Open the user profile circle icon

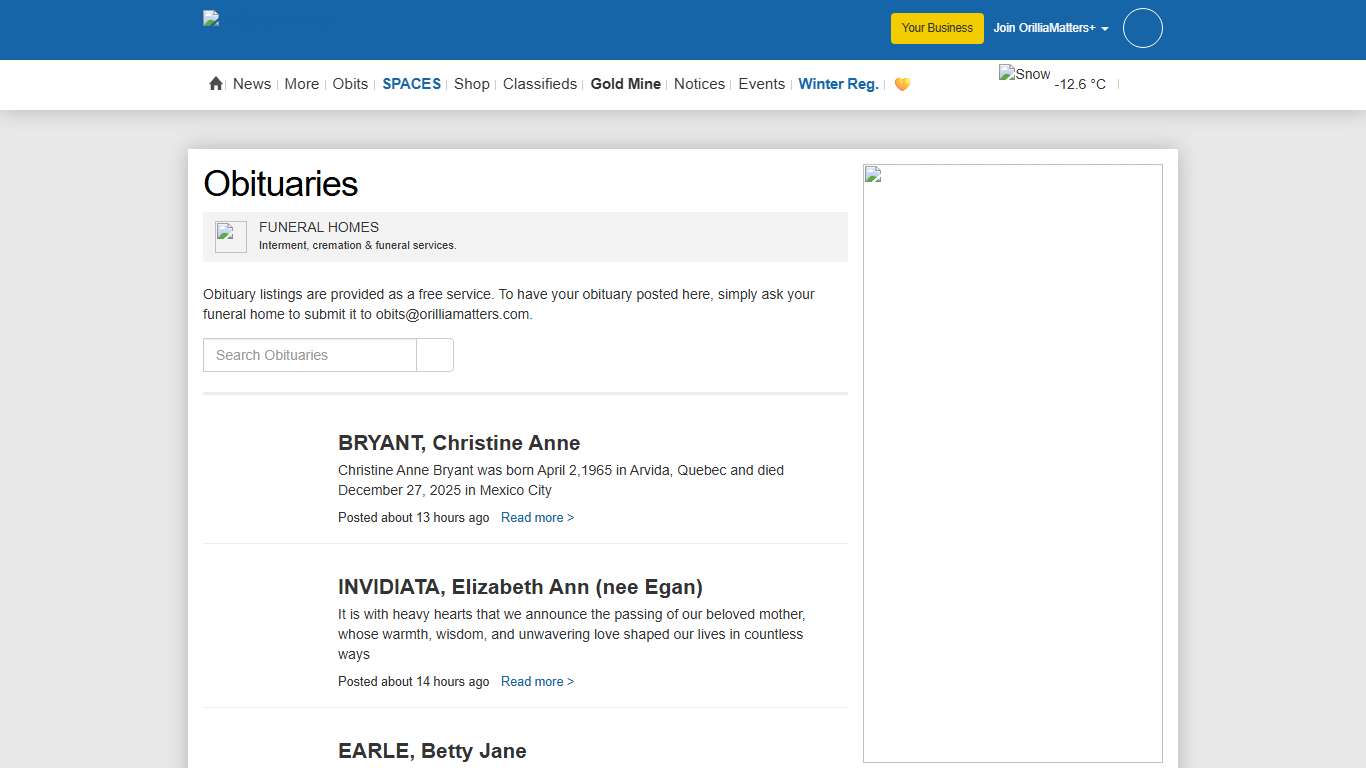1142,28
